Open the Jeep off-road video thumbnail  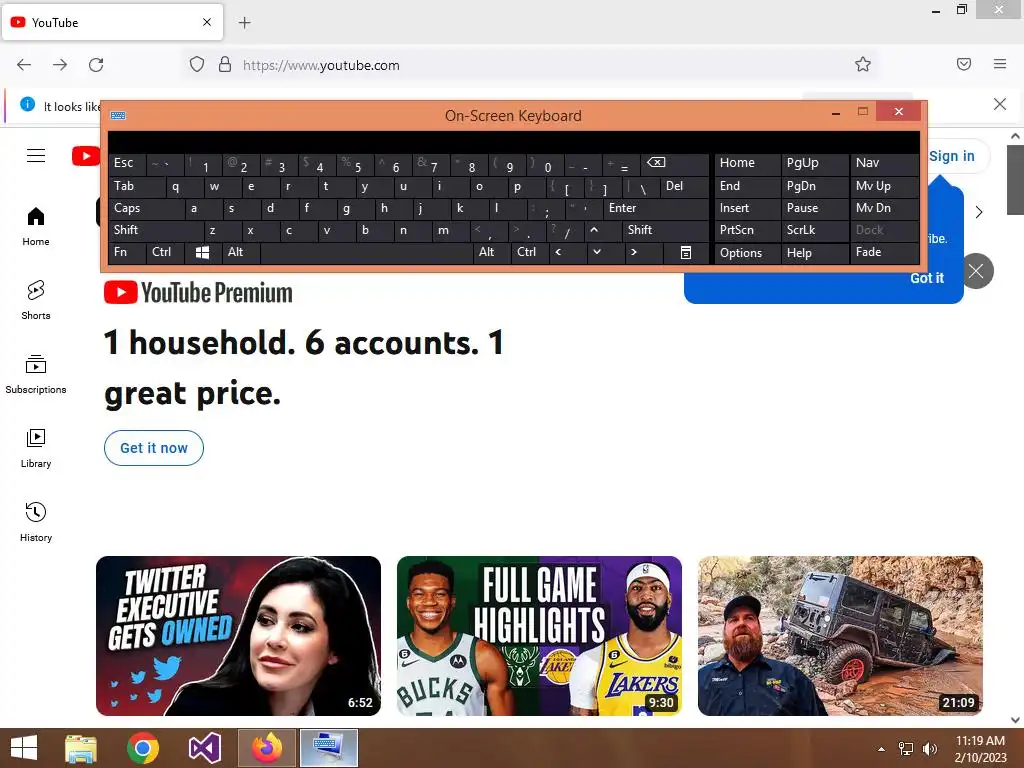[x=840, y=636]
